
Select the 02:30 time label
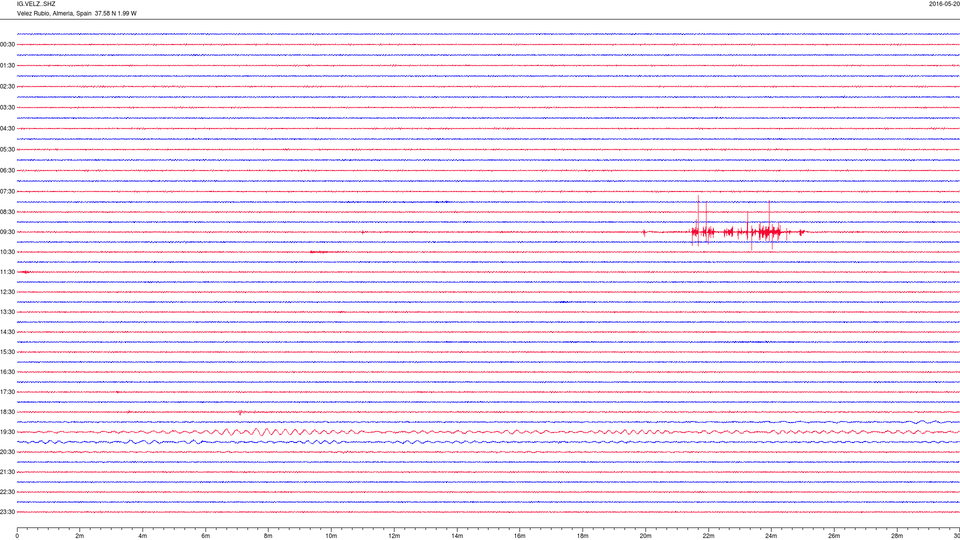pyautogui.click(x=7, y=87)
